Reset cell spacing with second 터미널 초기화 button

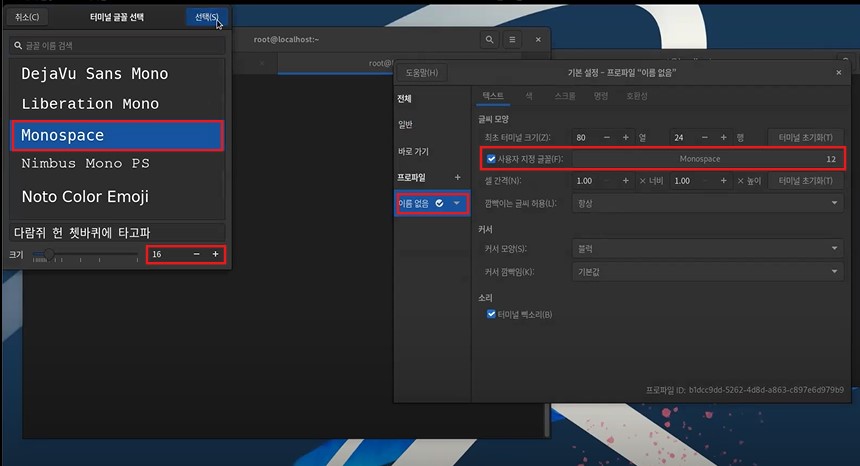click(805, 180)
